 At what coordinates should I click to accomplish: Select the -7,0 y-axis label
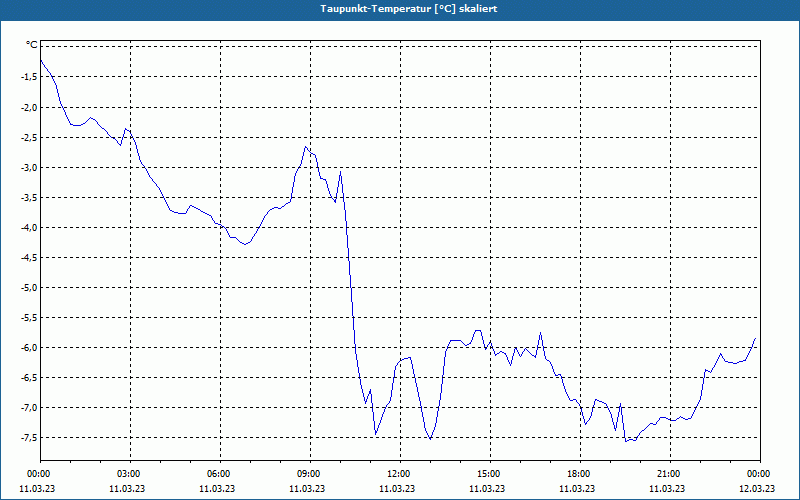pyautogui.click(x=29, y=408)
